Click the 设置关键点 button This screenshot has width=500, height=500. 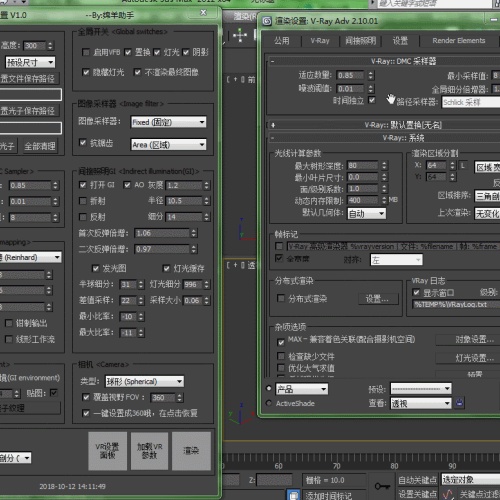(x=417, y=494)
